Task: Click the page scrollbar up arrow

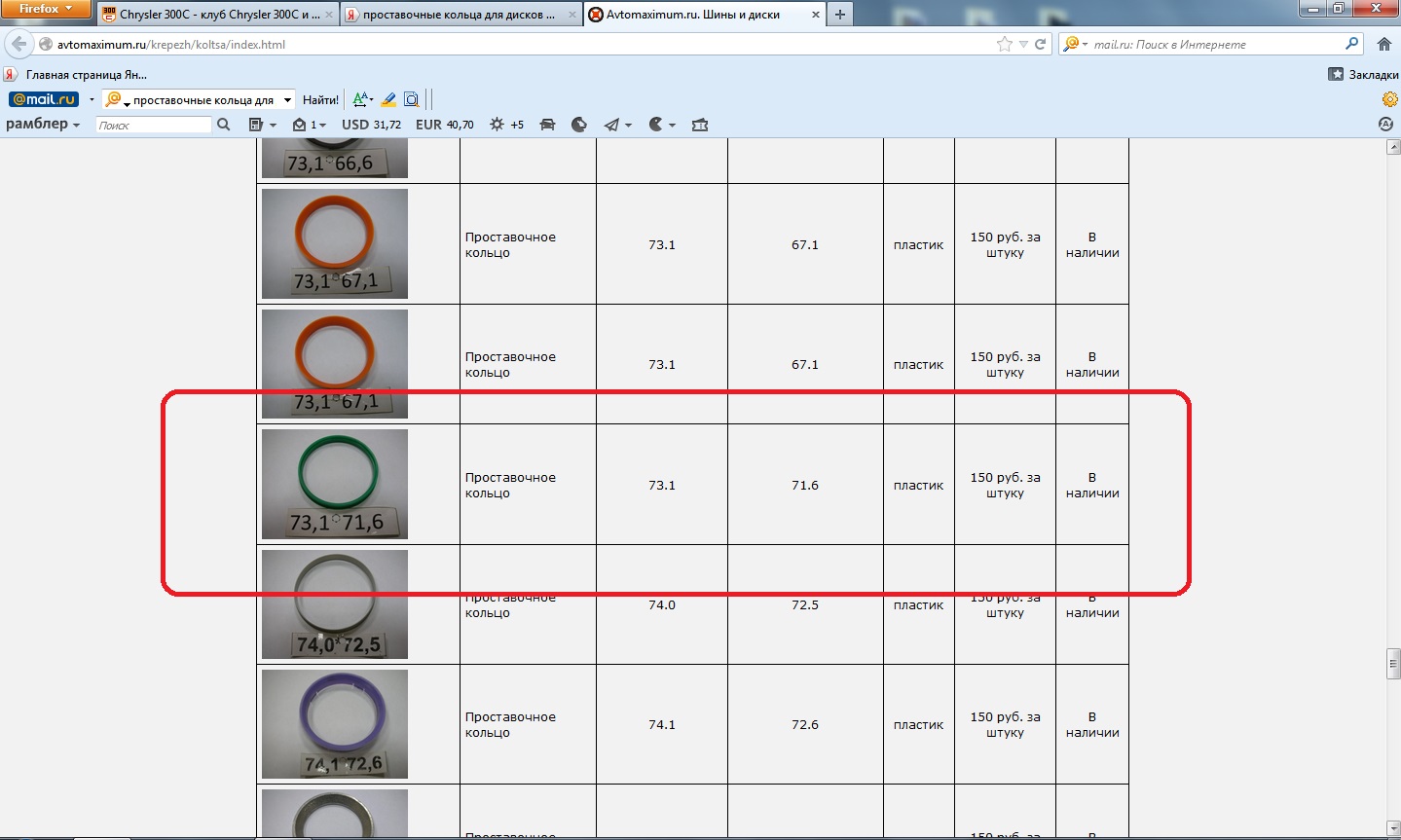Action: pos(1392,147)
